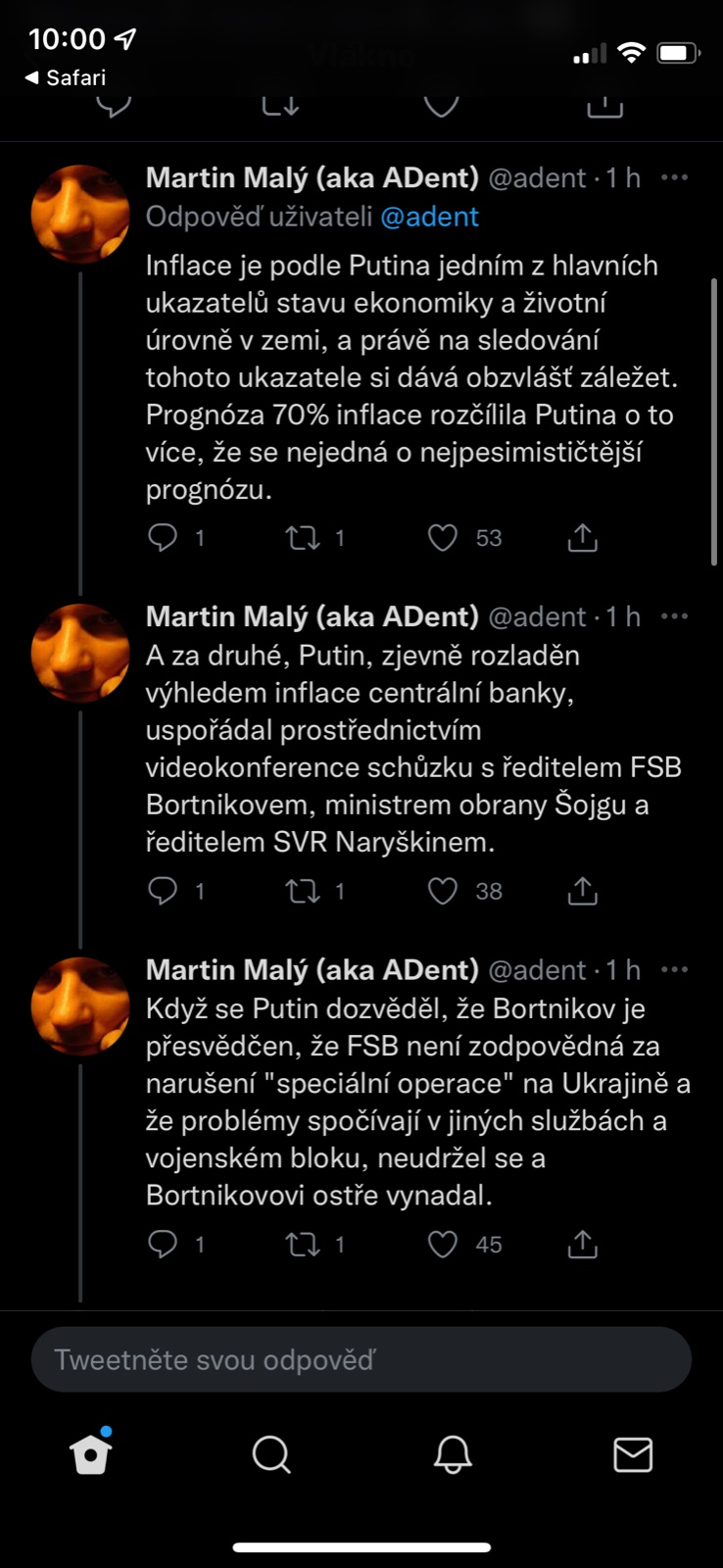Like the tweet with 53 likes
The width and height of the screenshot is (723, 1568).
443,537
